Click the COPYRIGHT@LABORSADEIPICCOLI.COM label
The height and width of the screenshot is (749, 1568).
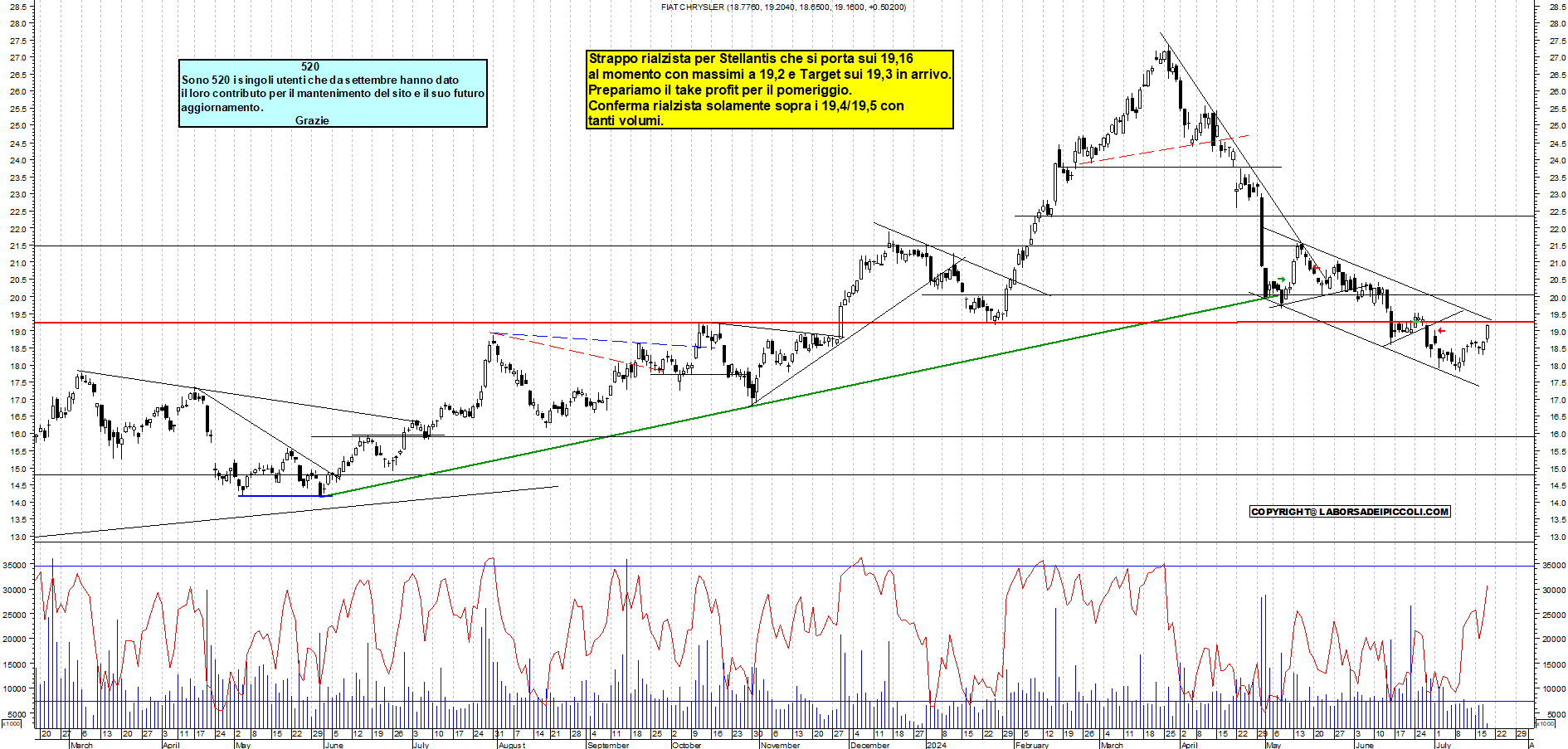(1350, 512)
